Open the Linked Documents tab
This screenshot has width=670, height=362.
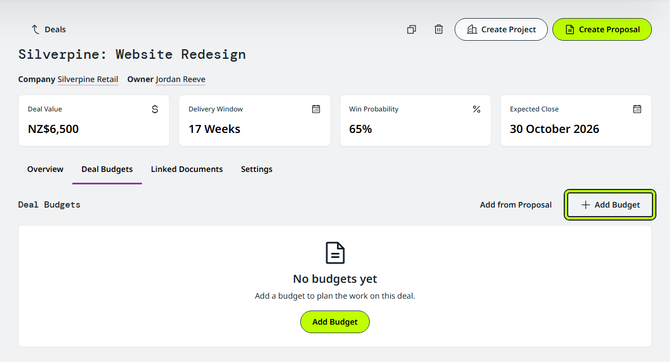[x=187, y=169]
